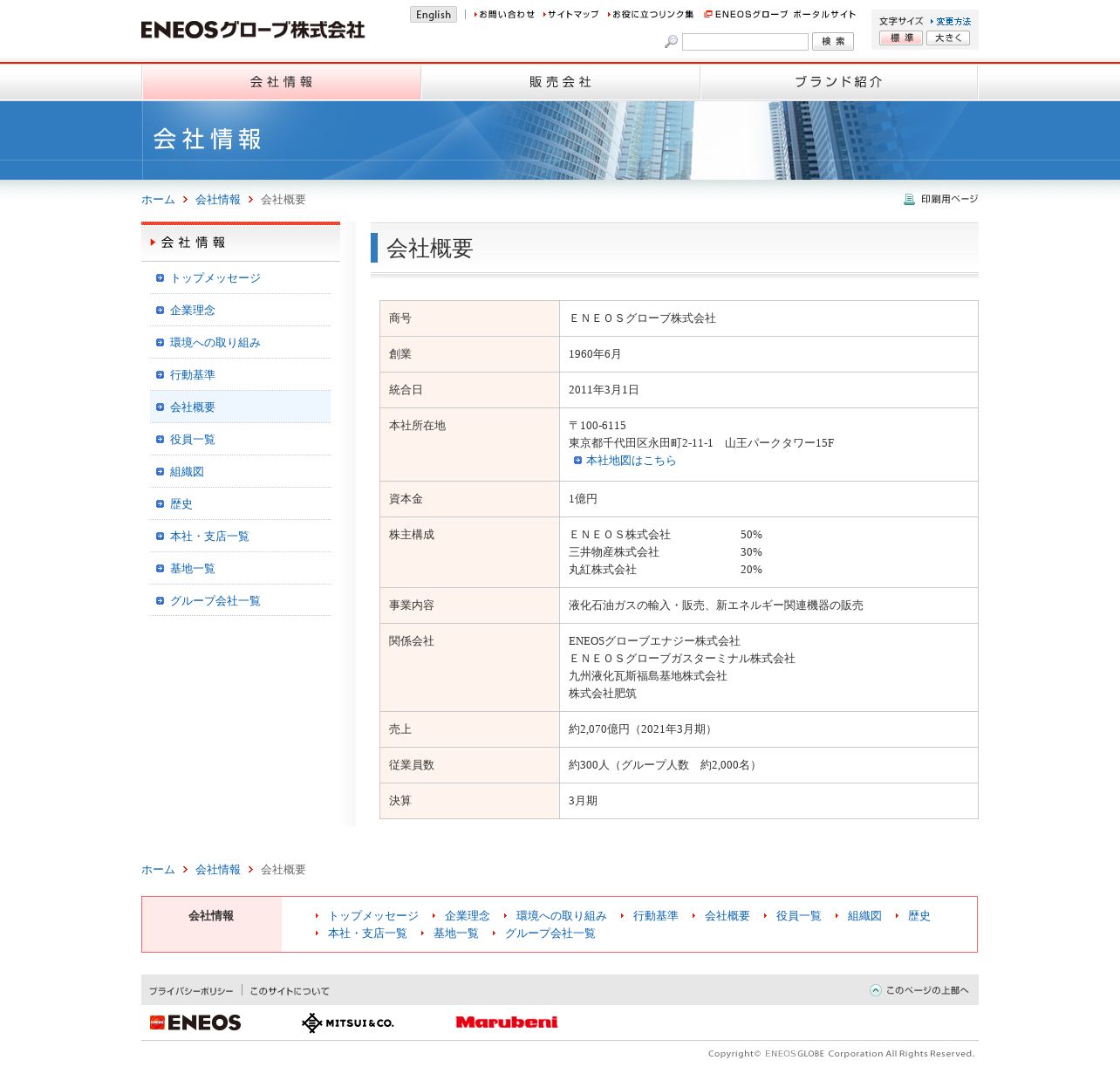The height and width of the screenshot is (1067, 1120).
Task: Open お役に立つリンク集 link
Action: tap(652, 15)
